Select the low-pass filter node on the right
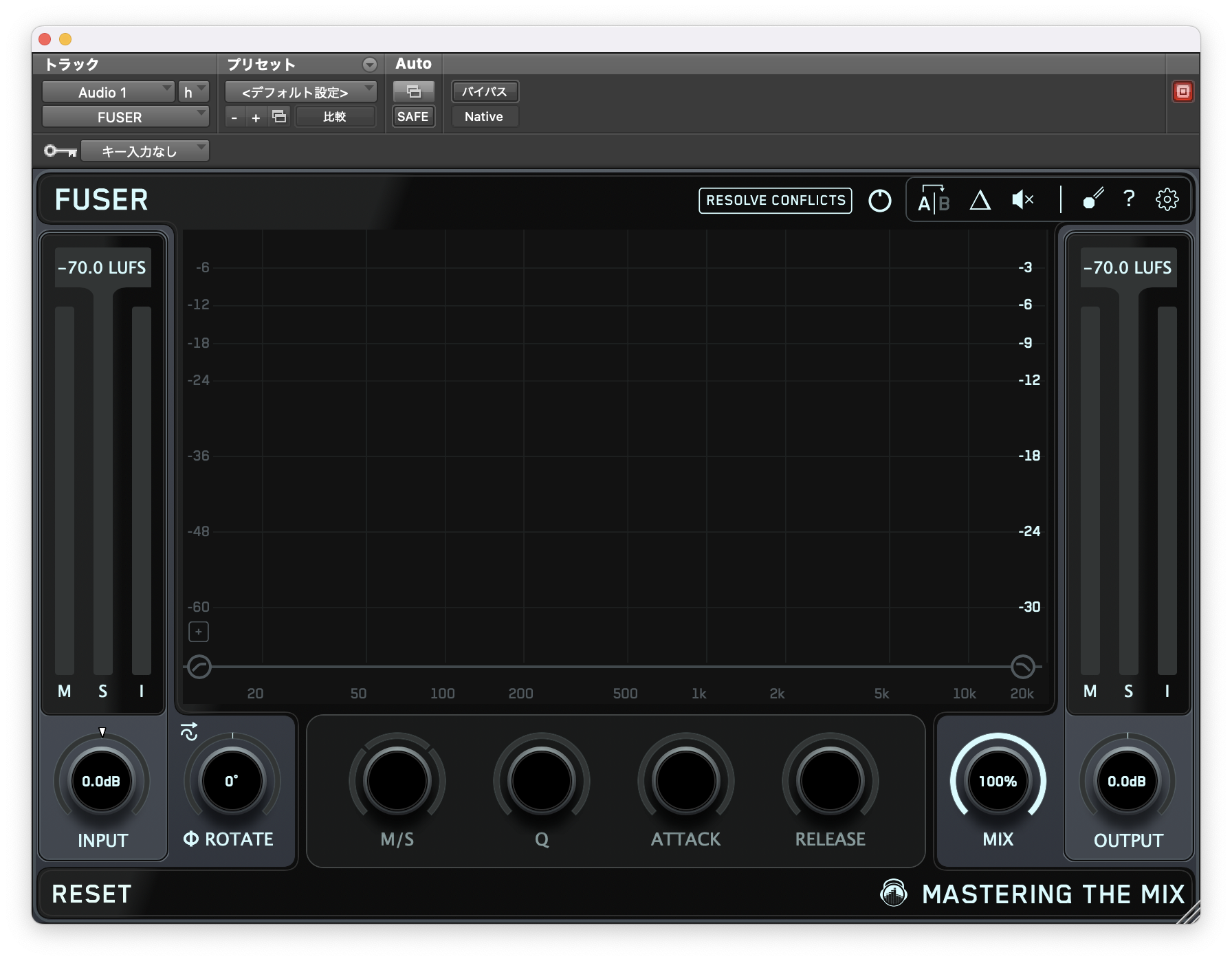The width and height of the screenshot is (1232, 961). point(1023,667)
